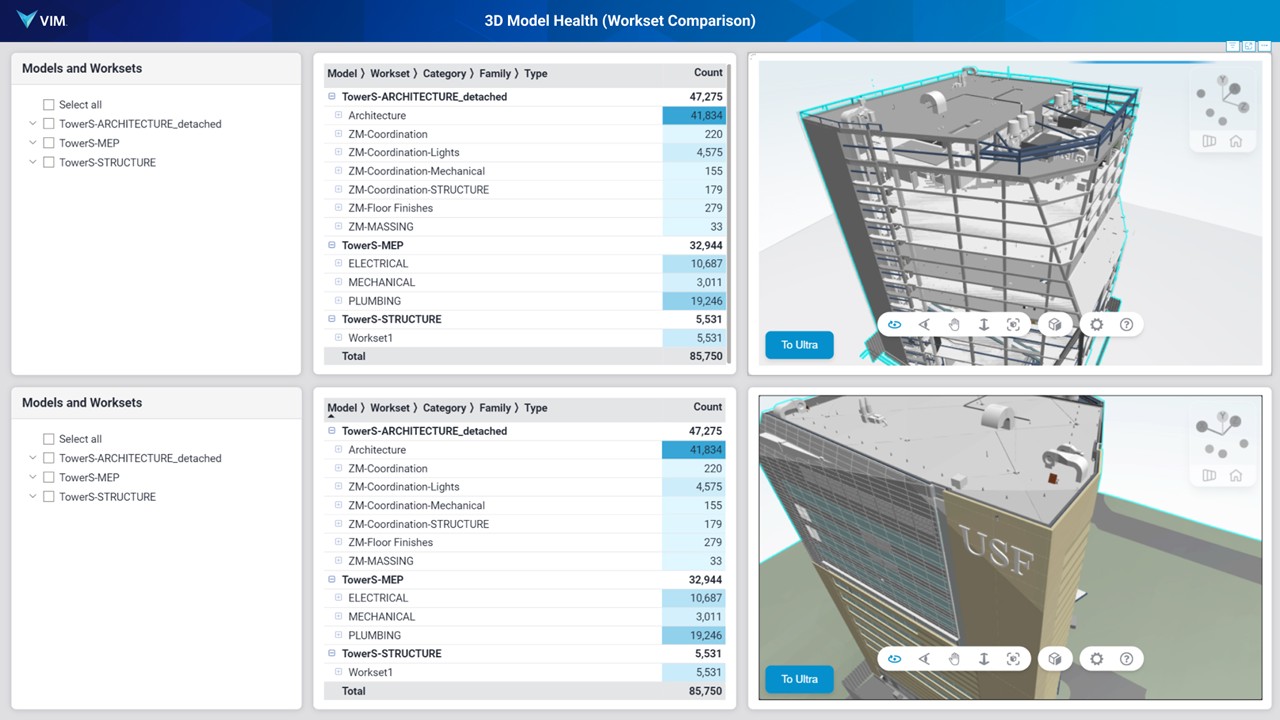Viewport: 1280px width, 720px height.
Task: Open settings gear in top 3D viewer
Action: (x=1097, y=325)
